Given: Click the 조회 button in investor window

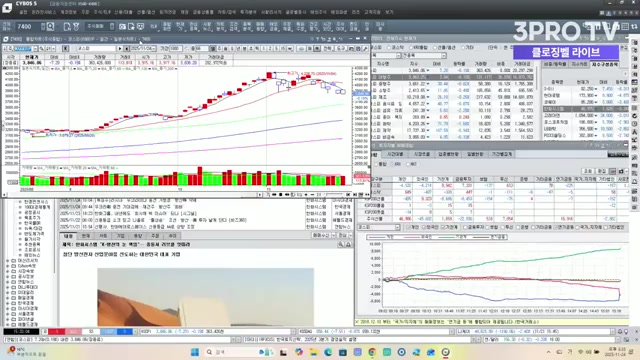Looking at the screenshot, I should (x=588, y=171).
